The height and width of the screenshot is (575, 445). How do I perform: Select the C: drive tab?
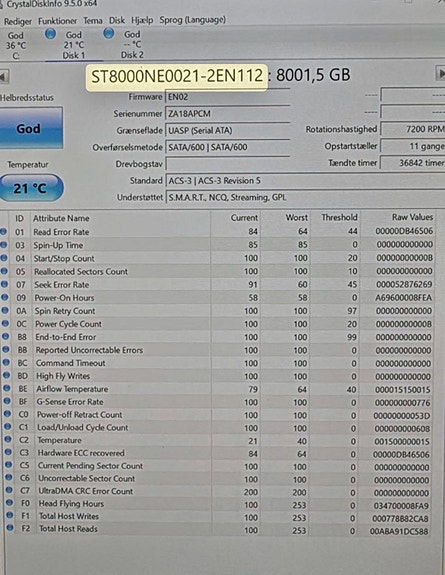(16, 45)
